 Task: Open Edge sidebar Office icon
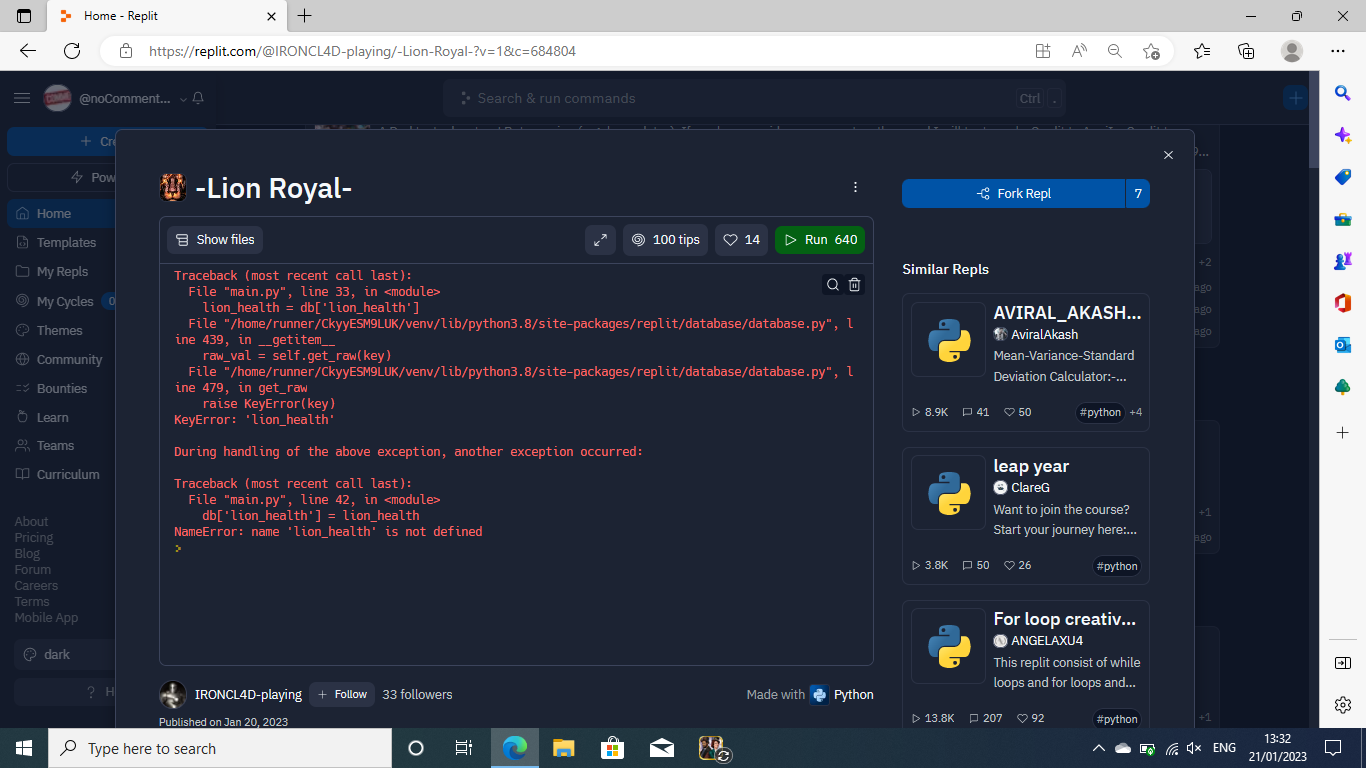[x=1343, y=303]
